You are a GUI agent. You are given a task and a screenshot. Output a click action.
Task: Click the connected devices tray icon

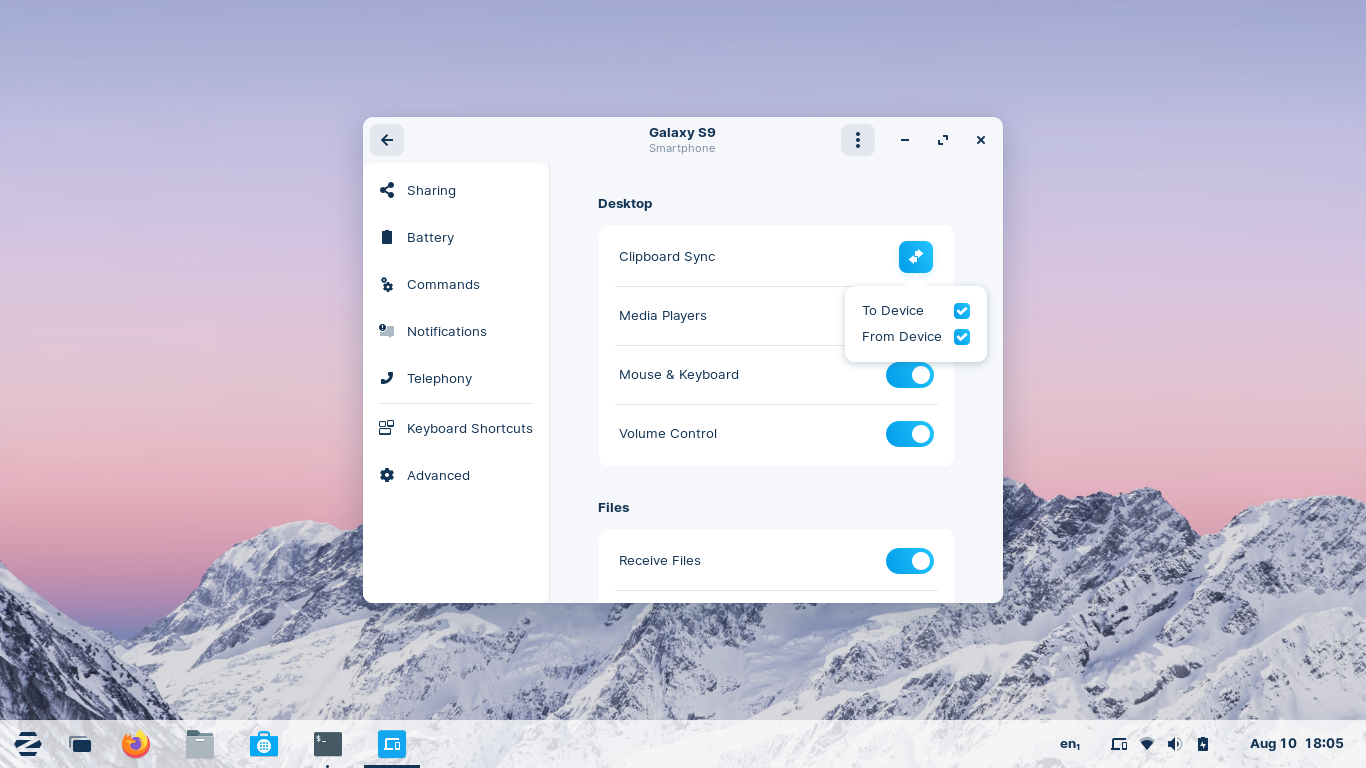tap(1119, 744)
